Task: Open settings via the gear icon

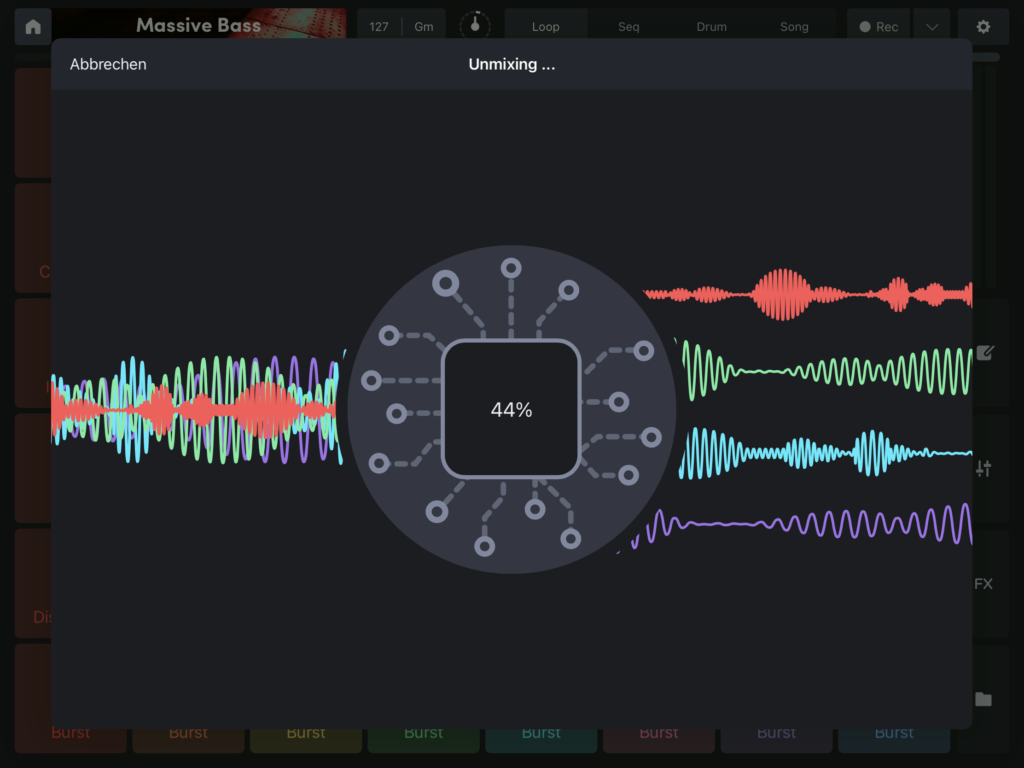Action: [x=983, y=26]
